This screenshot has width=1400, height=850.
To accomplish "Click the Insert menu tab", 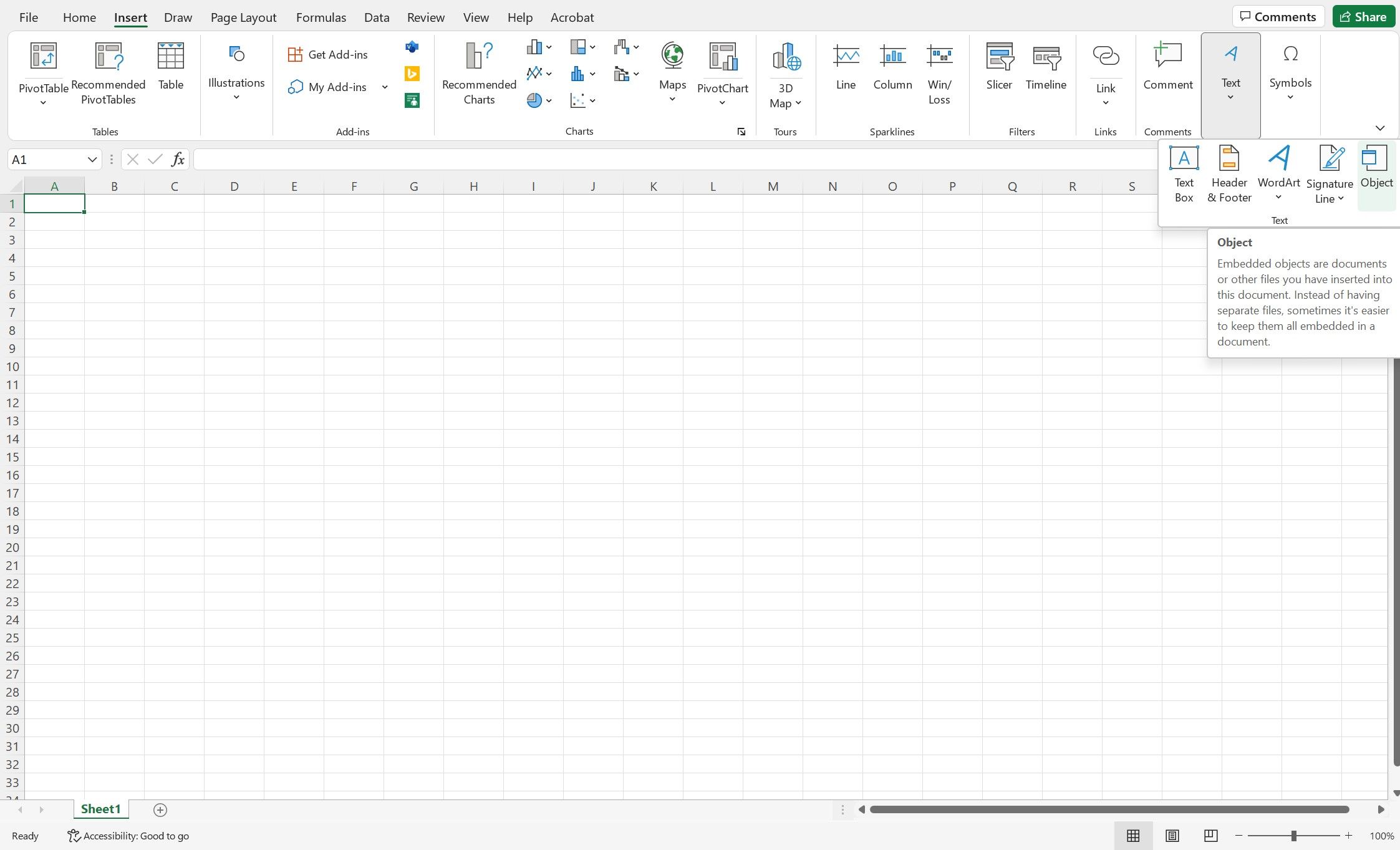I will pyautogui.click(x=129, y=17).
